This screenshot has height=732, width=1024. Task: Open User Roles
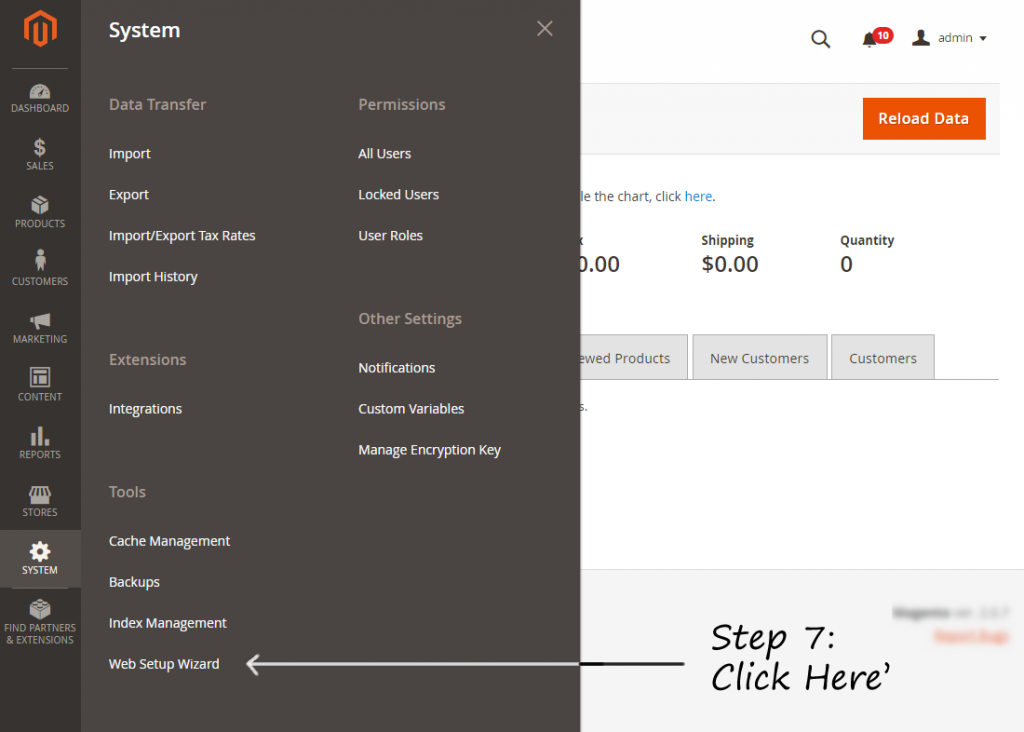pos(390,236)
